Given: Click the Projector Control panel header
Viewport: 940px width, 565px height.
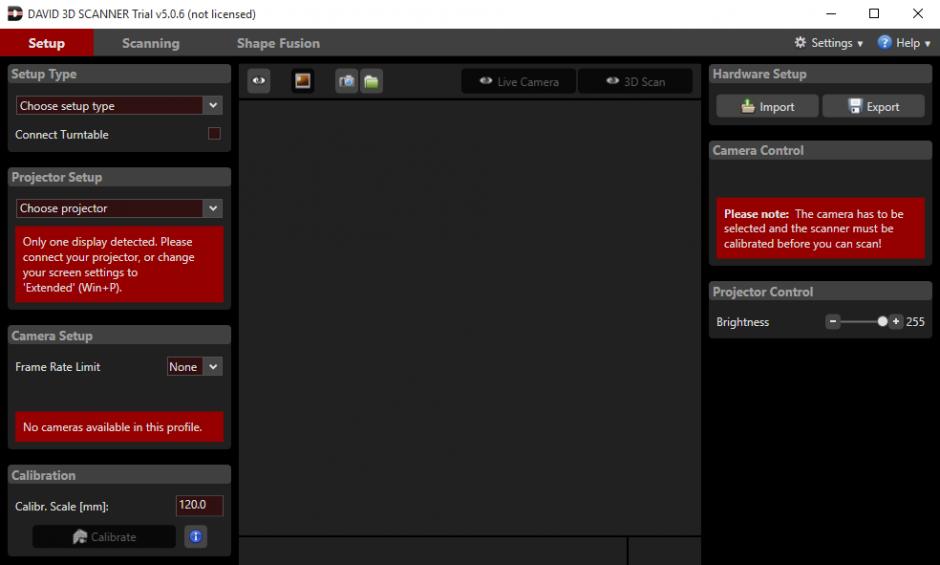Looking at the screenshot, I should pyautogui.click(x=821, y=291).
